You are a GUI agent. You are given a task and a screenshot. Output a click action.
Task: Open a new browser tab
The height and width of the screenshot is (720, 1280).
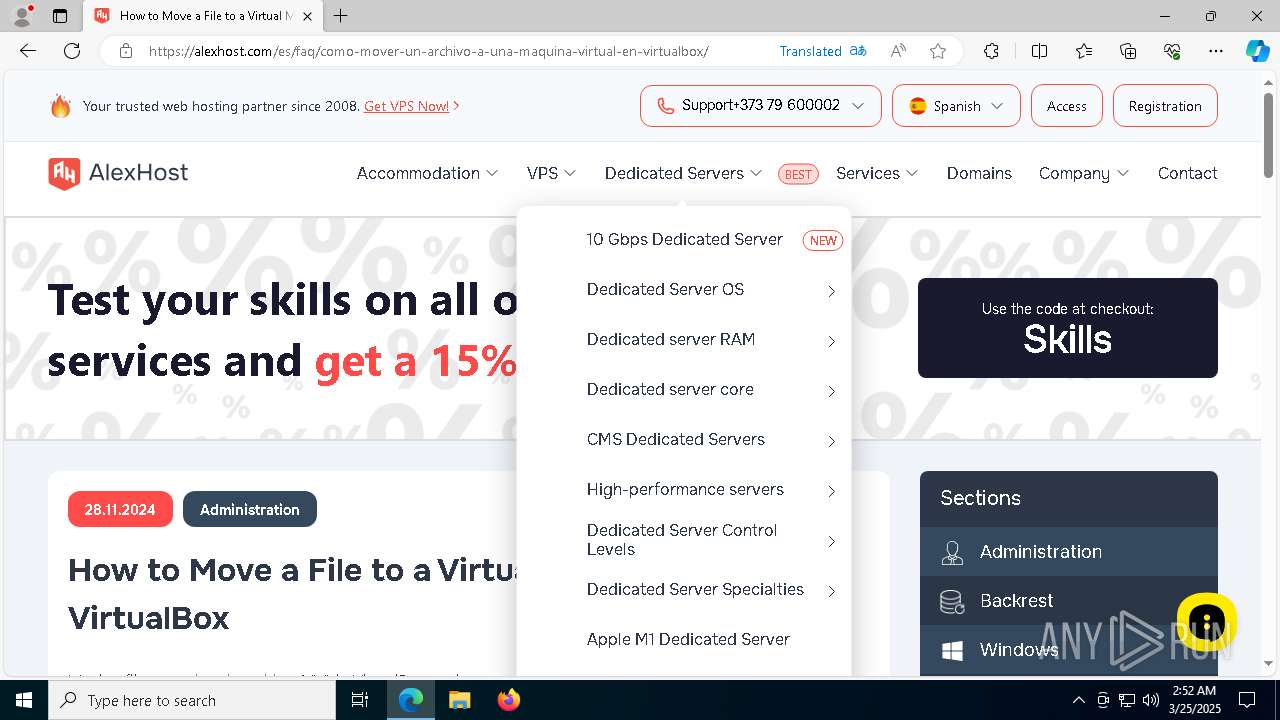[x=341, y=16]
